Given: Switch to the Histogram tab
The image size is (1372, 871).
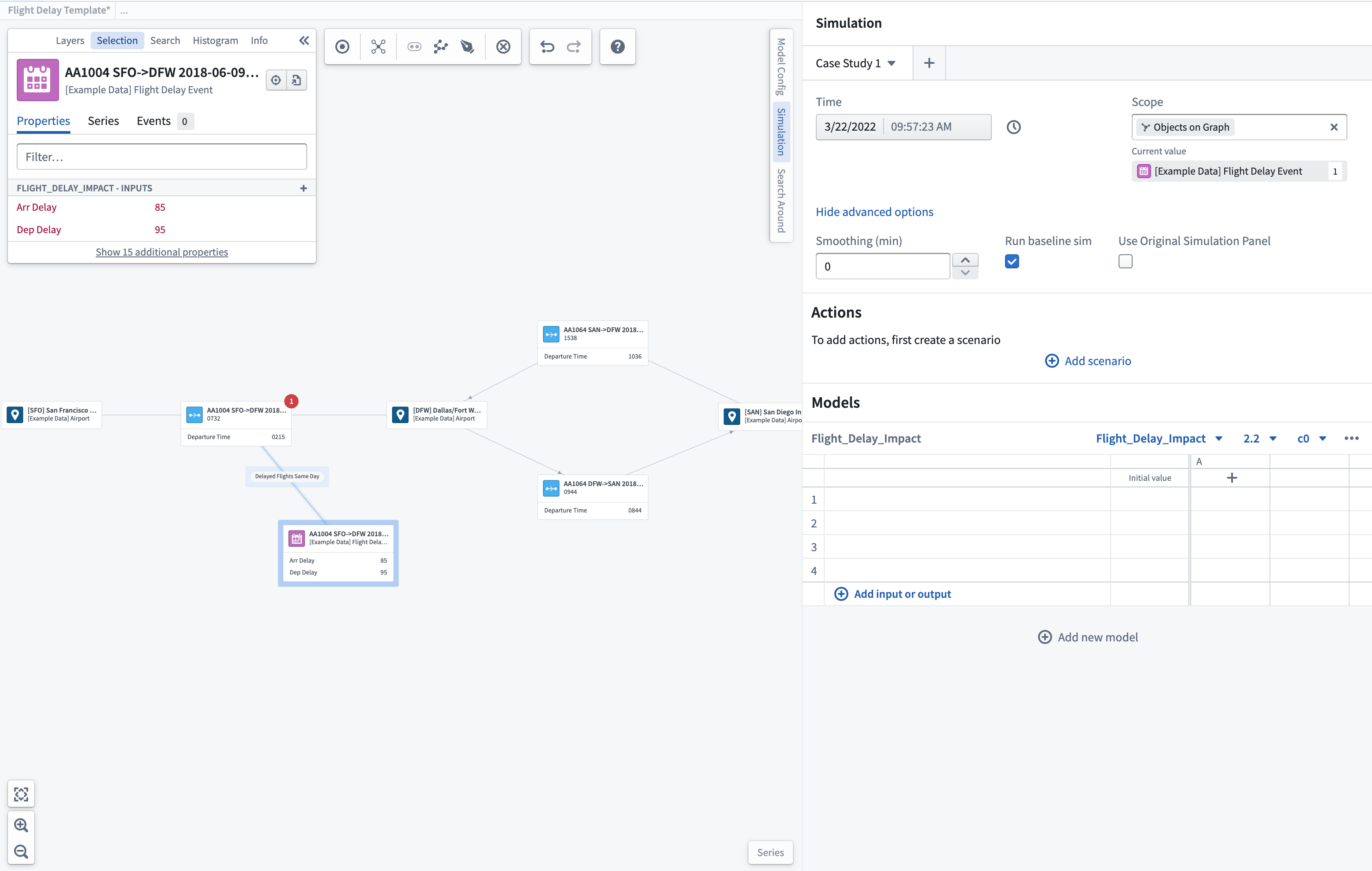Looking at the screenshot, I should (215, 40).
